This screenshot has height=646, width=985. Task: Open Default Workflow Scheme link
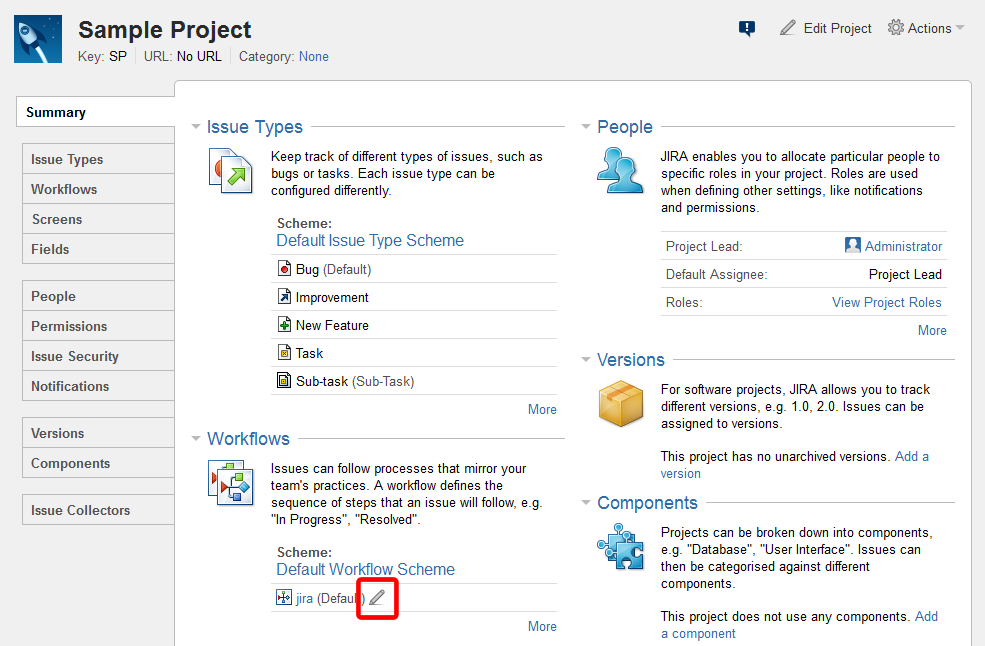tap(366, 569)
